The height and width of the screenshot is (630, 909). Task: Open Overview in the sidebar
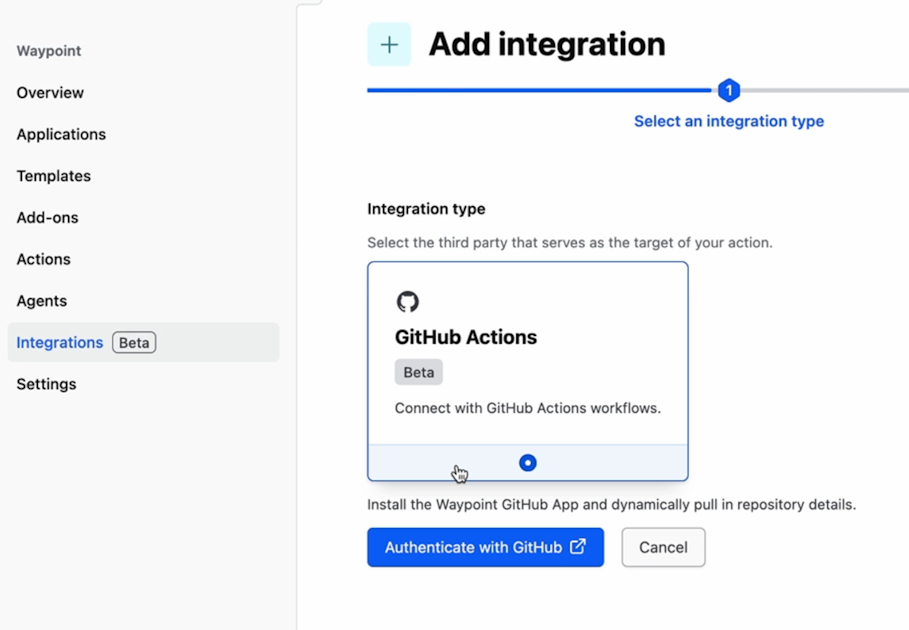coord(50,93)
